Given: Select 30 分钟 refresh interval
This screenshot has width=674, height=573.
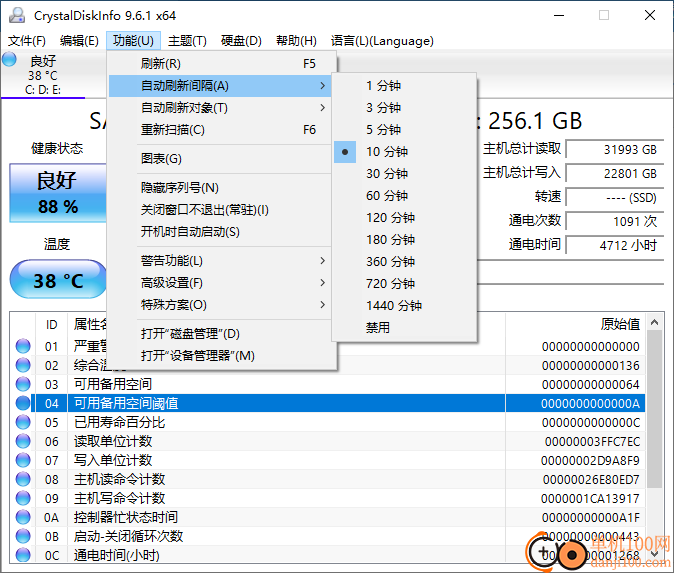Looking at the screenshot, I should point(404,174).
